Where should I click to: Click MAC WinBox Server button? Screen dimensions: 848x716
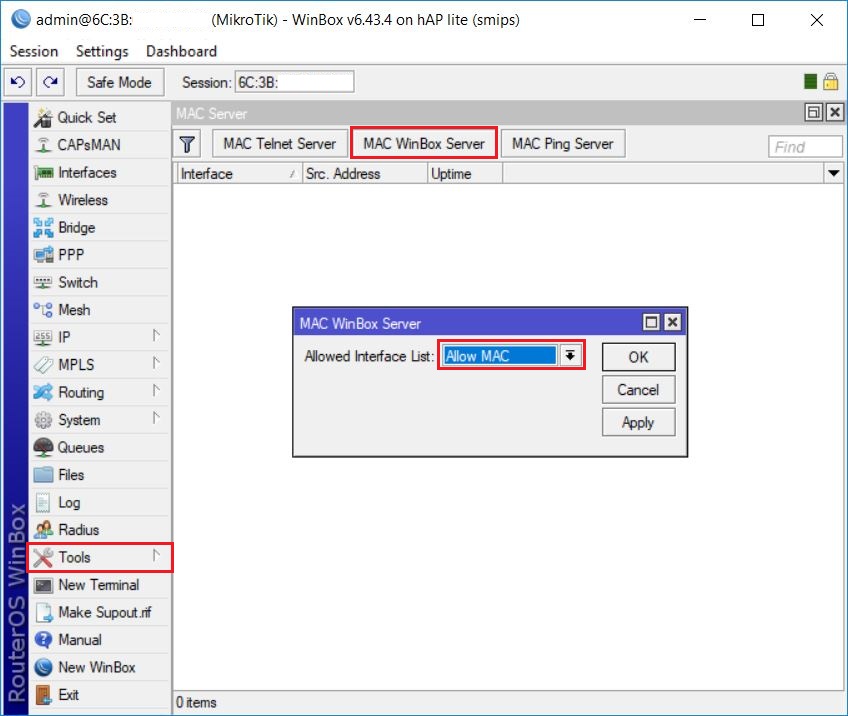click(x=424, y=144)
